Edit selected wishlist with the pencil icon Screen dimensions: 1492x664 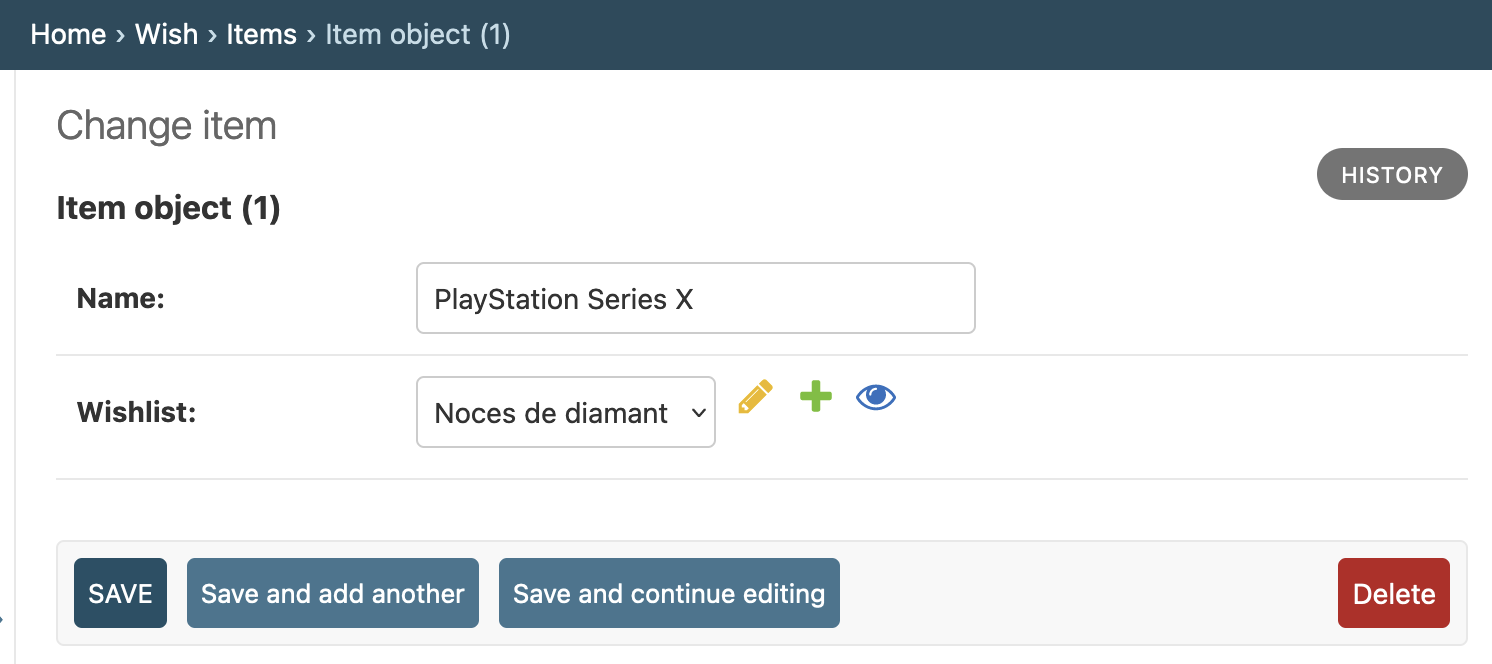(756, 397)
